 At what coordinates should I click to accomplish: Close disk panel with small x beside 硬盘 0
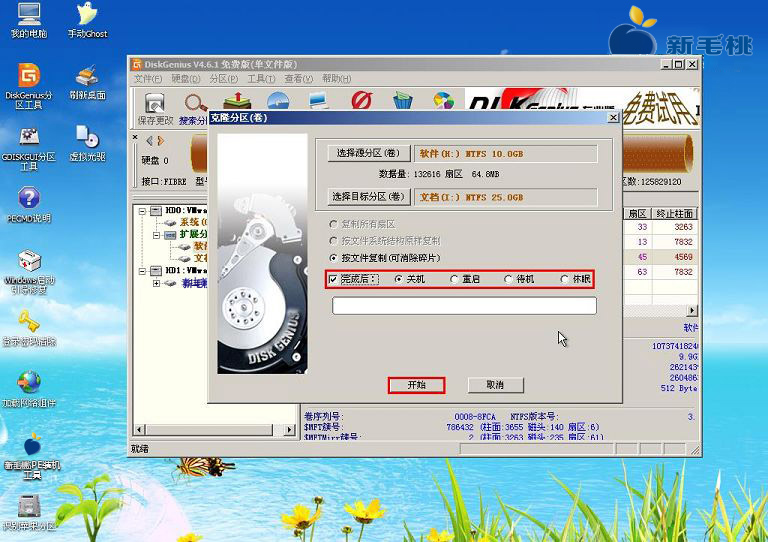coord(135,138)
